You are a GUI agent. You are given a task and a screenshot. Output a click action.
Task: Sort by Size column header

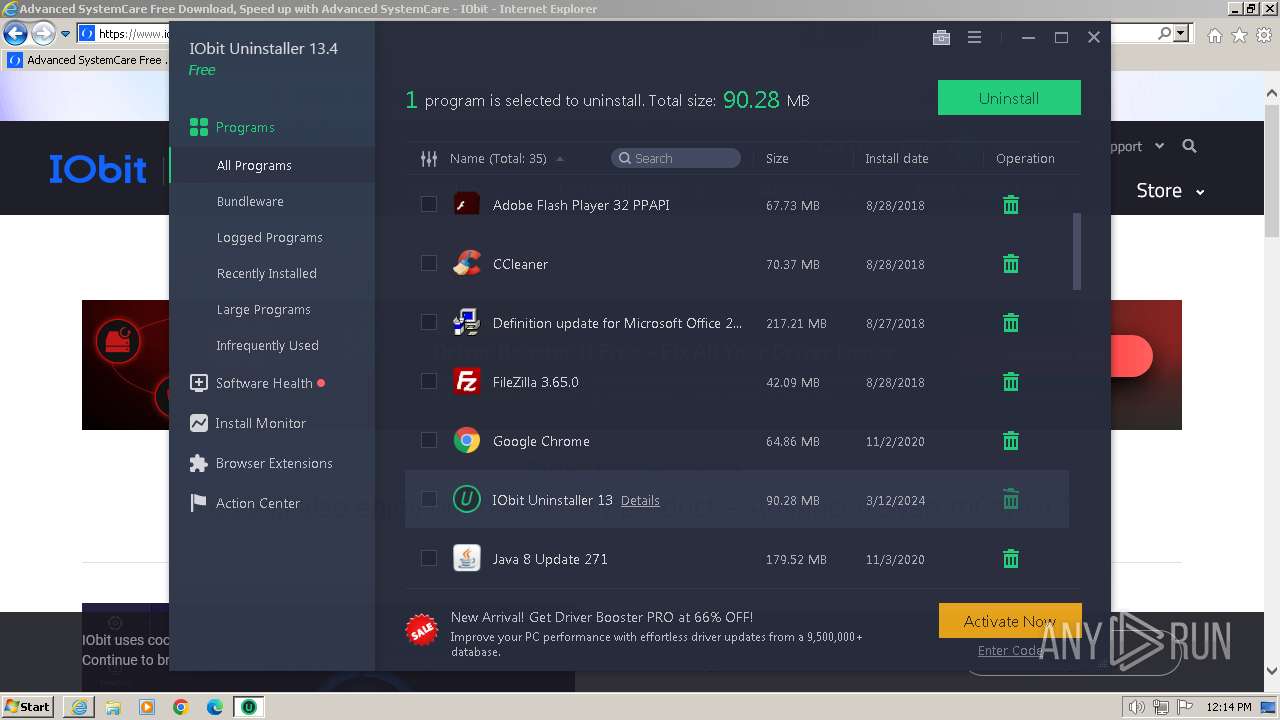pos(777,158)
